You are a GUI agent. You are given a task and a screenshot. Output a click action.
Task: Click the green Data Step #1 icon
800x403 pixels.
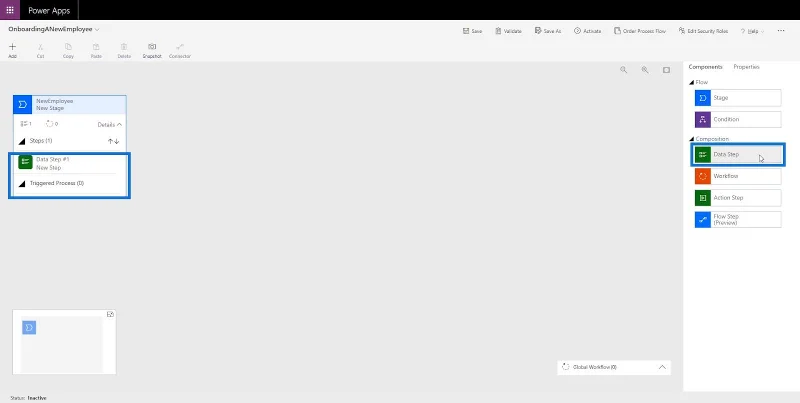coord(26,162)
